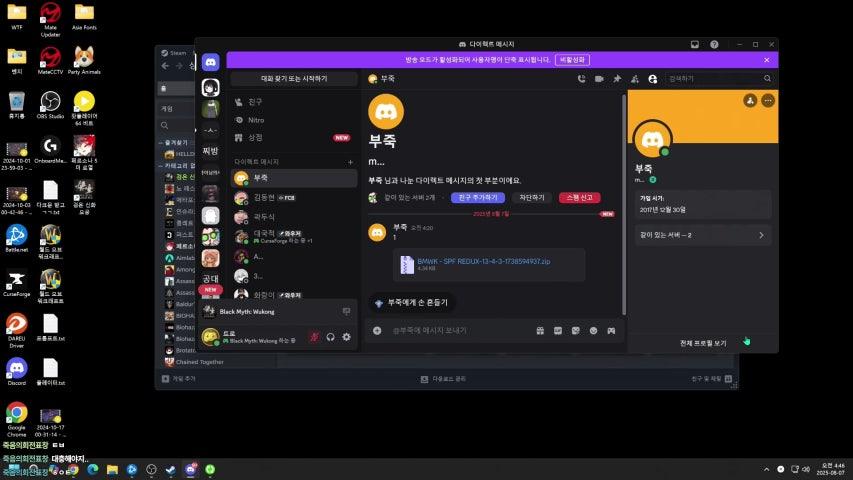Open the three-dots menu on the profile banner
853x480 pixels.
click(768, 101)
